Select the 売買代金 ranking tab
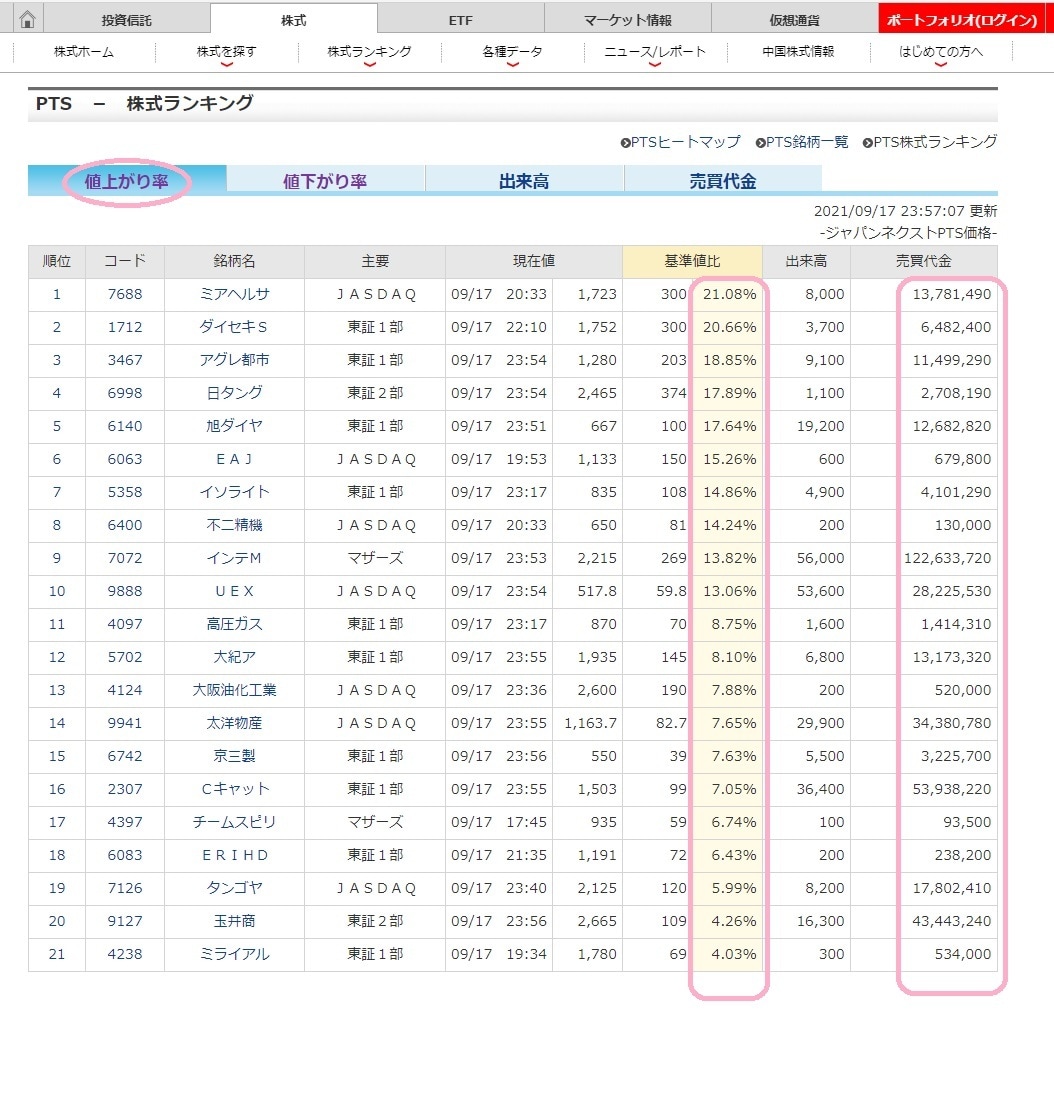Screen dimensions: 1054x1111 (723, 181)
